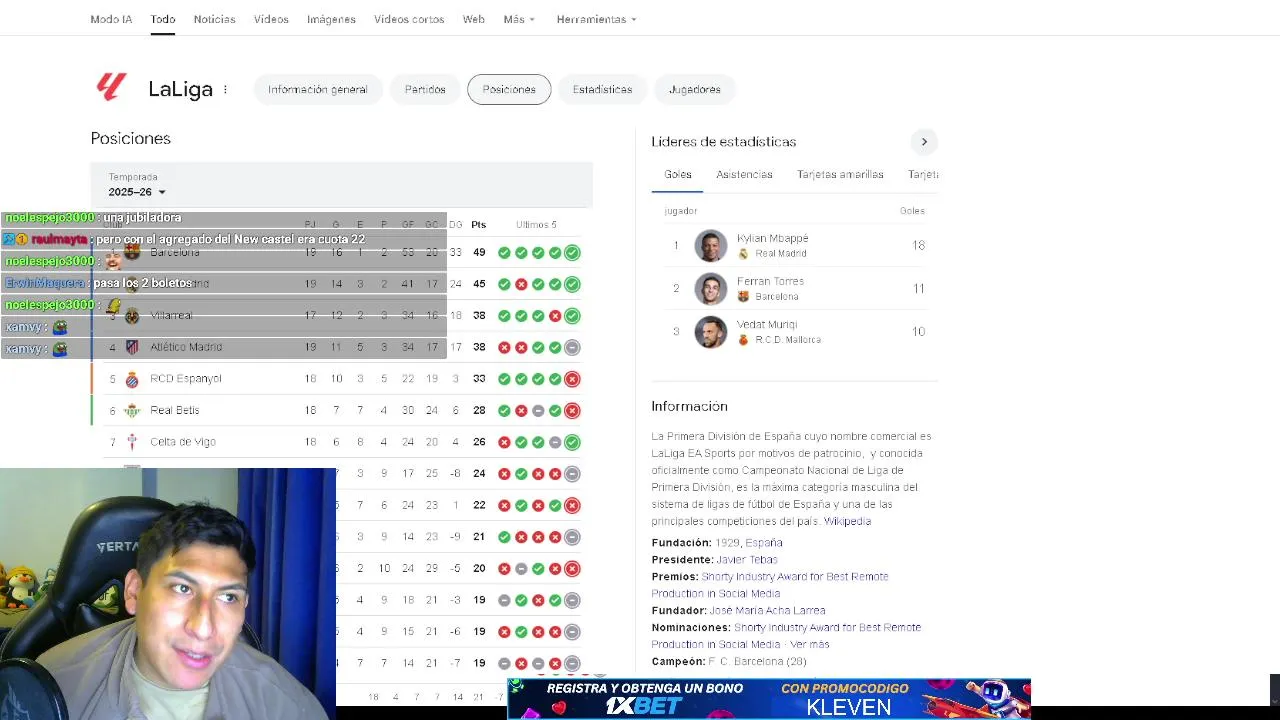Open the Videos search tab
The image size is (1280, 720).
tap(271, 19)
